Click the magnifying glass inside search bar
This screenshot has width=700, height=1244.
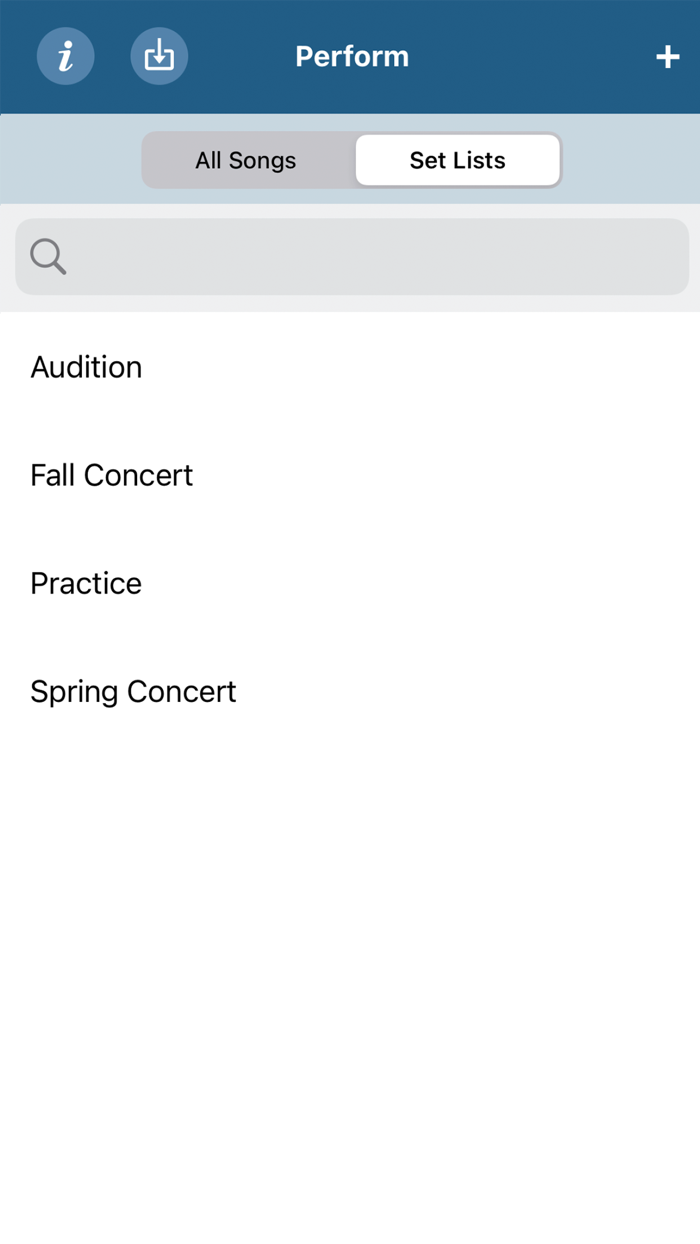pyautogui.click(x=46, y=257)
